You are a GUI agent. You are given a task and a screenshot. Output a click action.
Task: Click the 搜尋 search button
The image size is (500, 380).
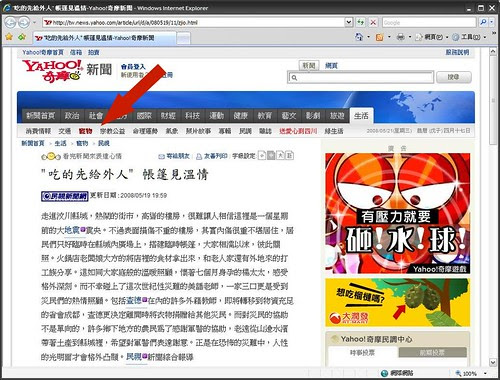pyautogui.click(x=454, y=77)
